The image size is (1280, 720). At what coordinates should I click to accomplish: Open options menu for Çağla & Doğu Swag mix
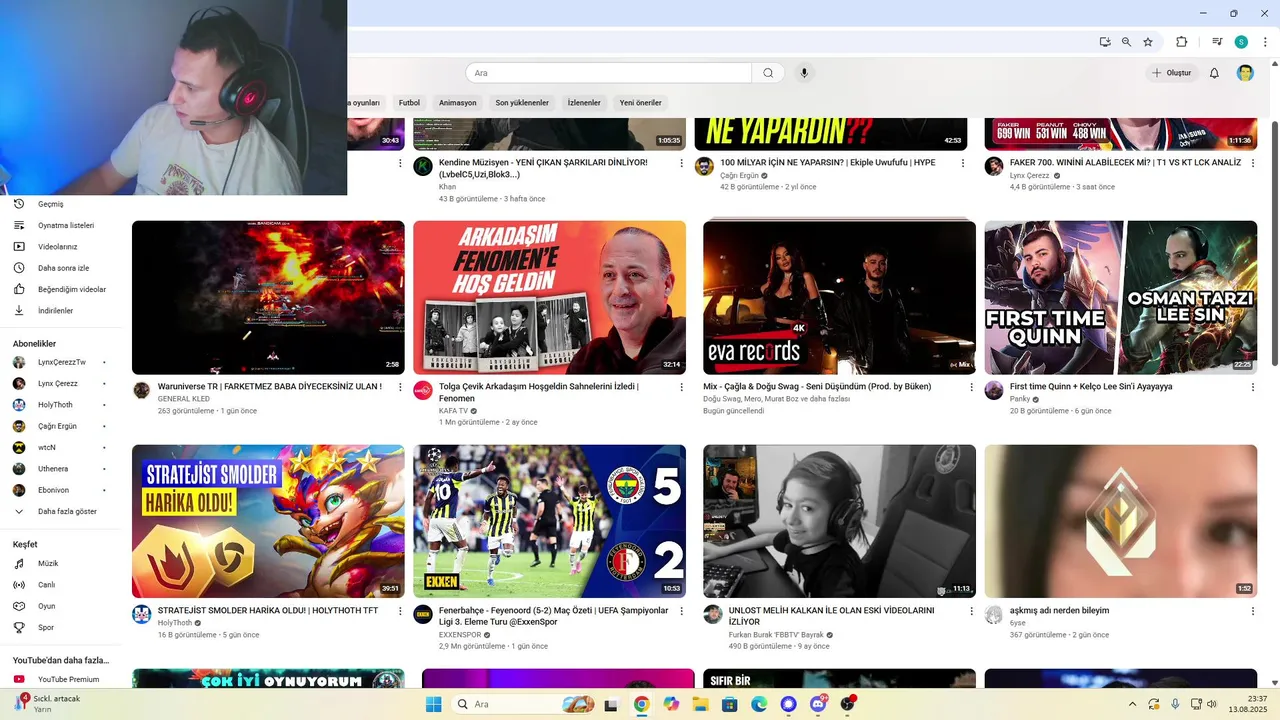coord(970,387)
